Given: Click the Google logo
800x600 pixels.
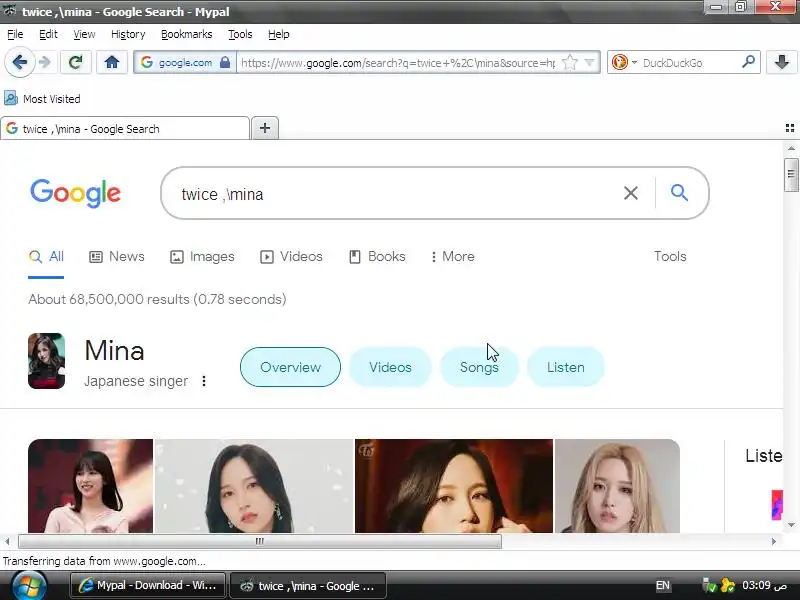Looking at the screenshot, I should click(76, 193).
